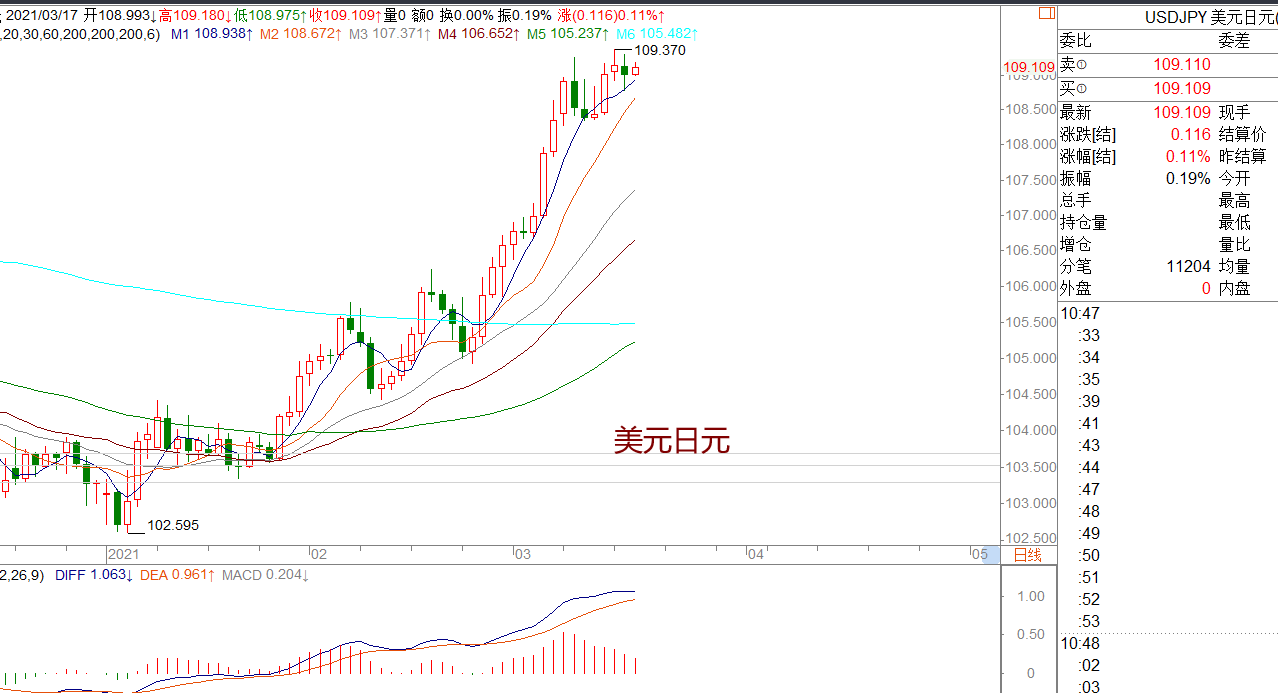
Task: Click the 均量 label
Action: [x=1234, y=266]
